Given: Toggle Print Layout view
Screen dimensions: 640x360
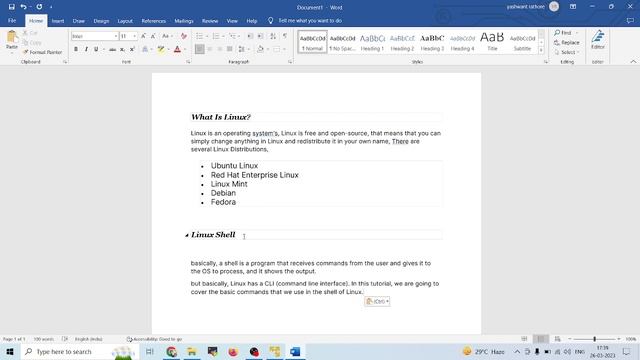Looking at the screenshot, I should point(541,339).
